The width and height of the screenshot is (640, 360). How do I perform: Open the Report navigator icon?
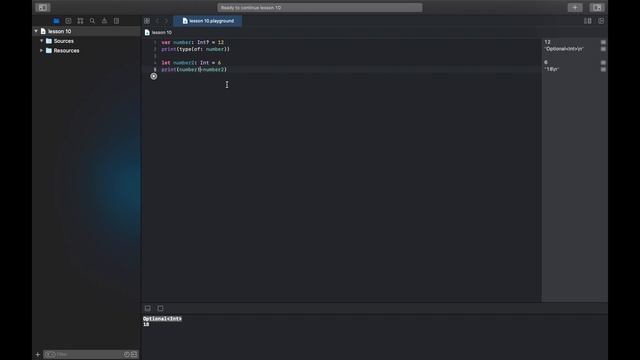pyautogui.click(x=116, y=21)
